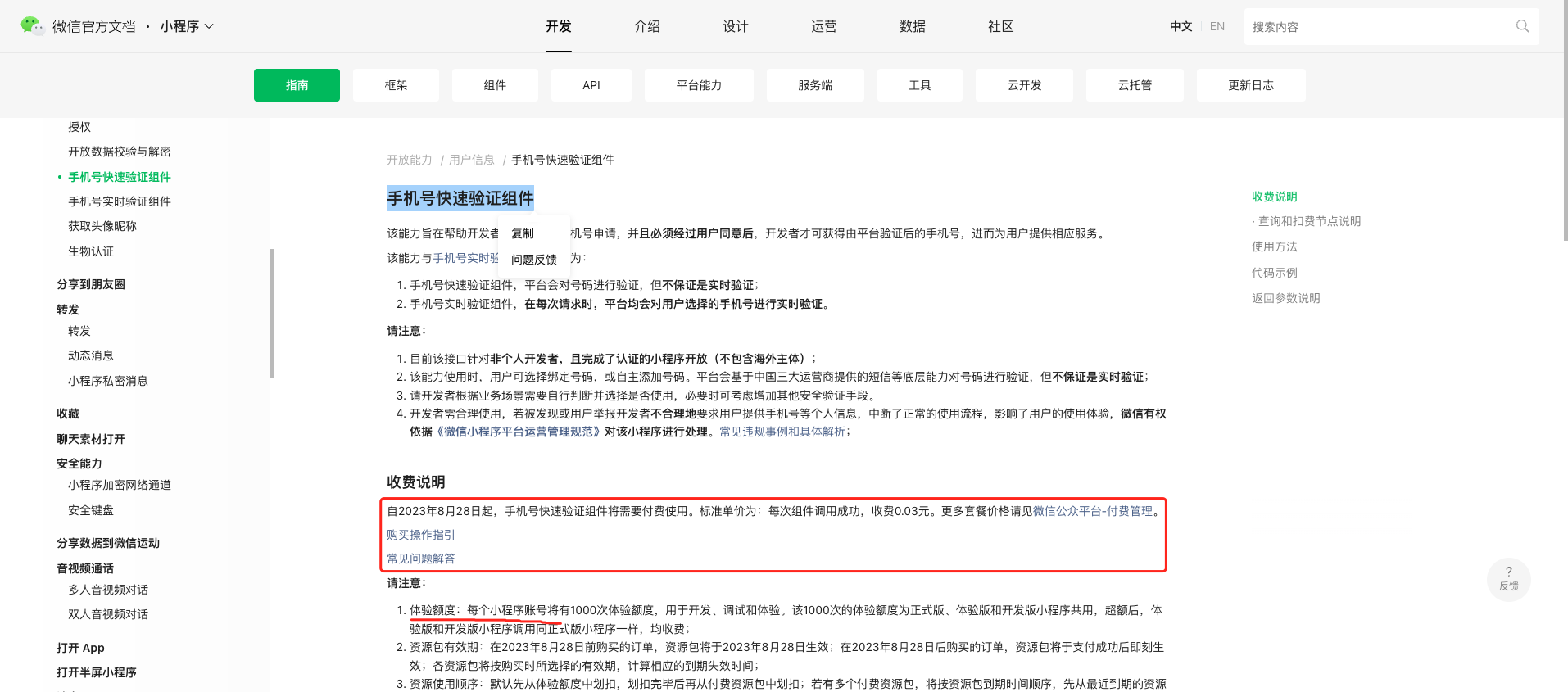Open 手机号实时验证组件 in the sidebar
This screenshot has width=1568, height=692.
click(120, 201)
